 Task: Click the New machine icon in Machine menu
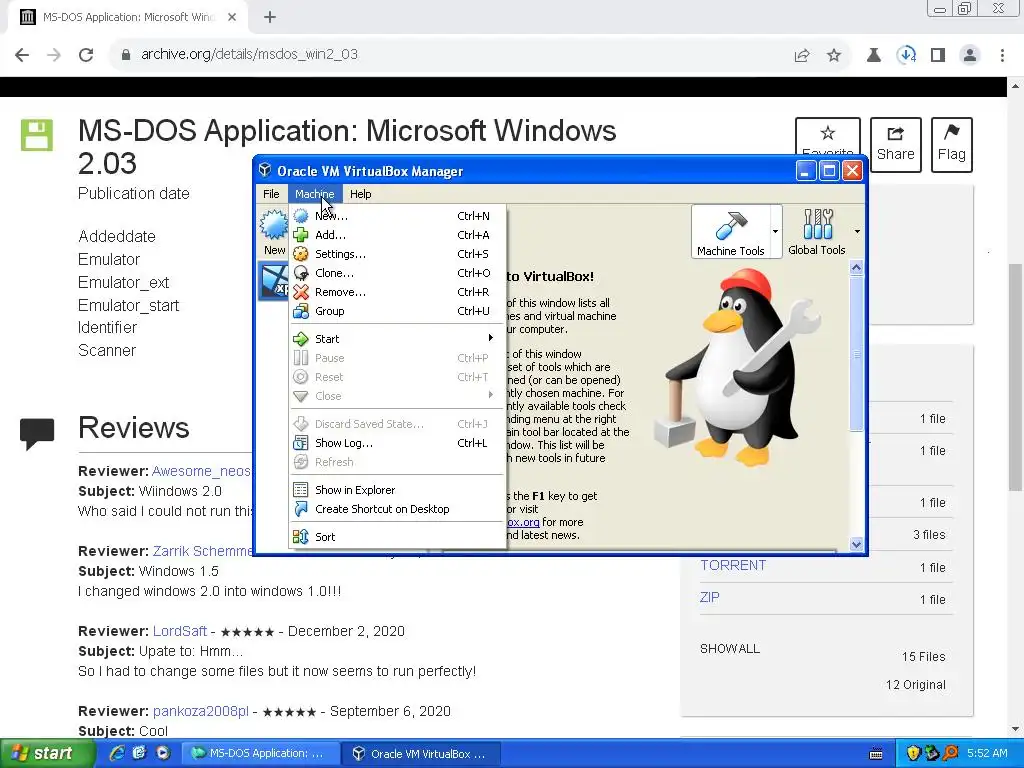click(x=300, y=216)
